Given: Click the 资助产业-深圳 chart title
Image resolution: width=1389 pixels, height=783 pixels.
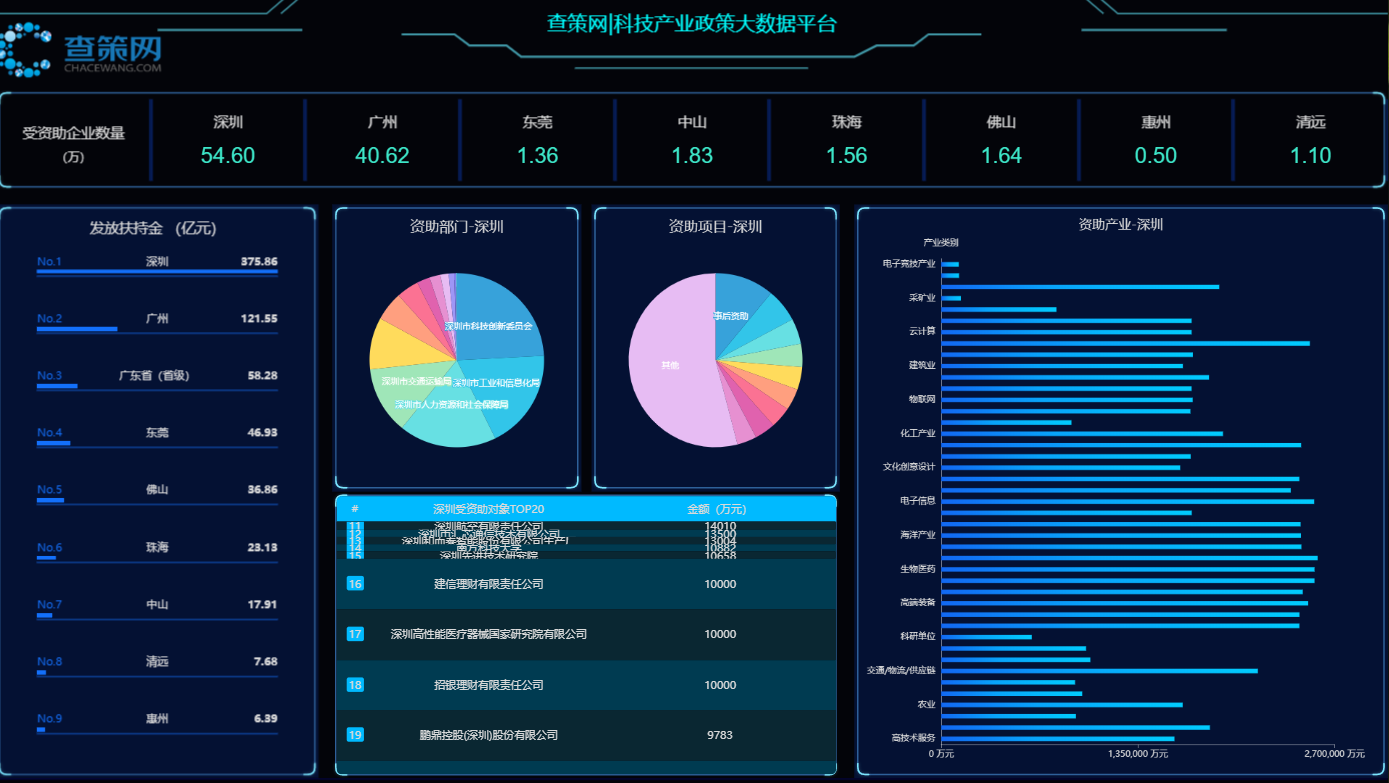Looking at the screenshot, I should click(x=1120, y=224).
